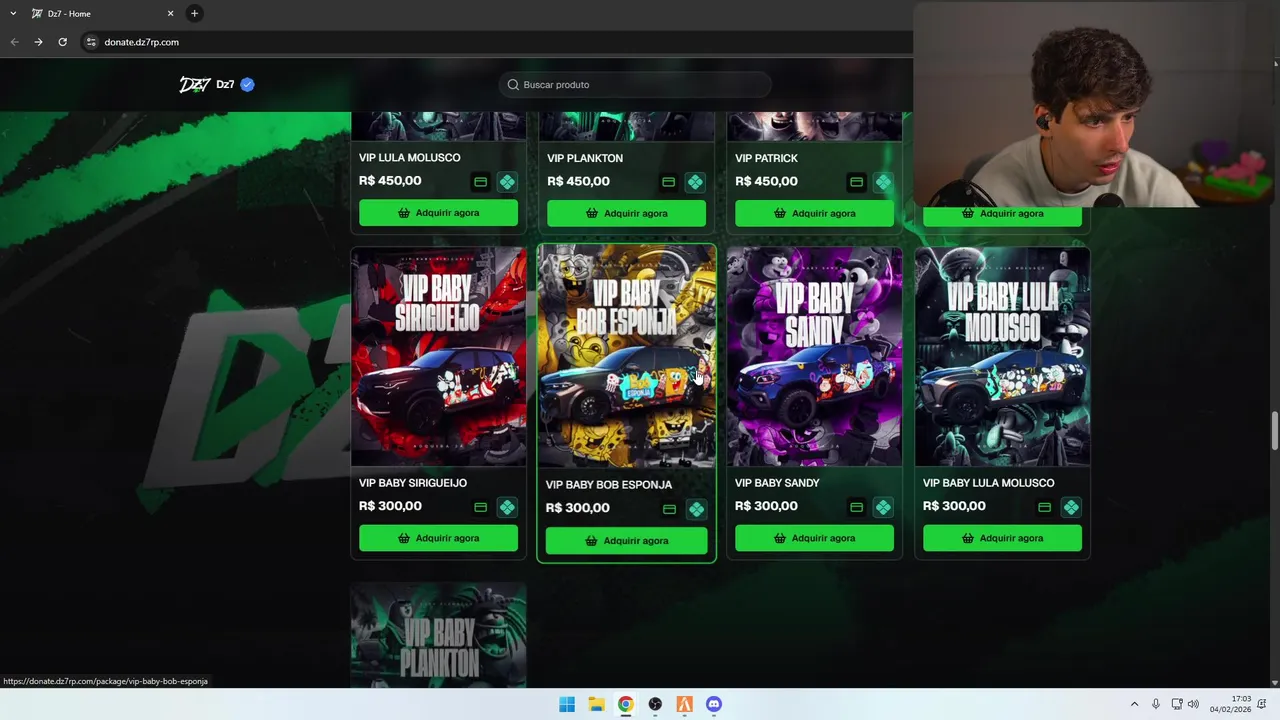
Task: Click the VIP PATRICK product title
Action: click(x=766, y=158)
